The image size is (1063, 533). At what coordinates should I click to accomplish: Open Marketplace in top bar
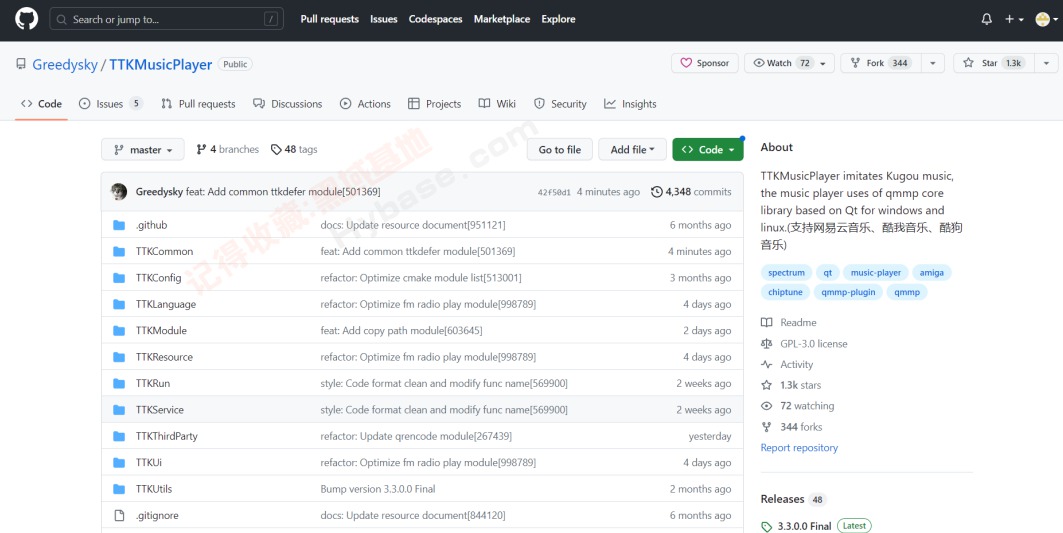tap(502, 19)
